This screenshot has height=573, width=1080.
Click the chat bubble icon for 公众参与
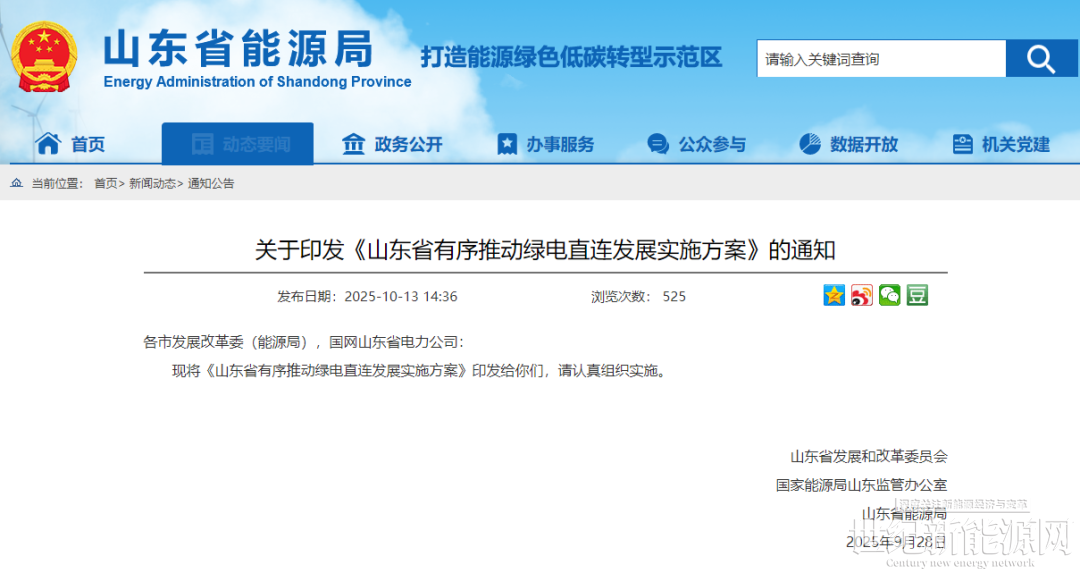coord(657,144)
